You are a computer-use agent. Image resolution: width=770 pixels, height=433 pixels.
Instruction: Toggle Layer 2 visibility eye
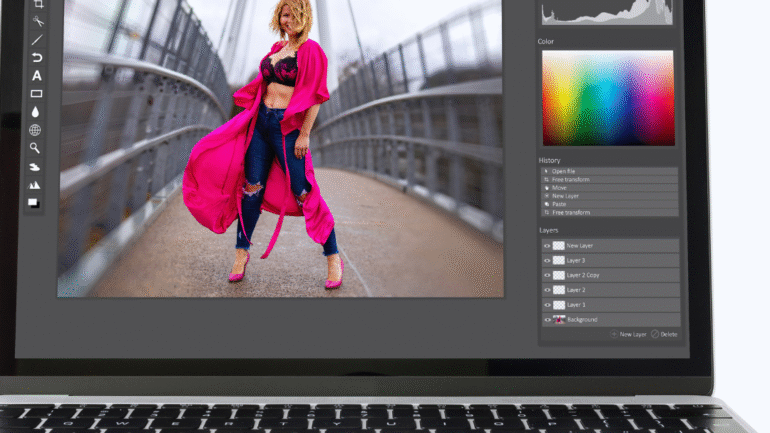[x=547, y=290]
